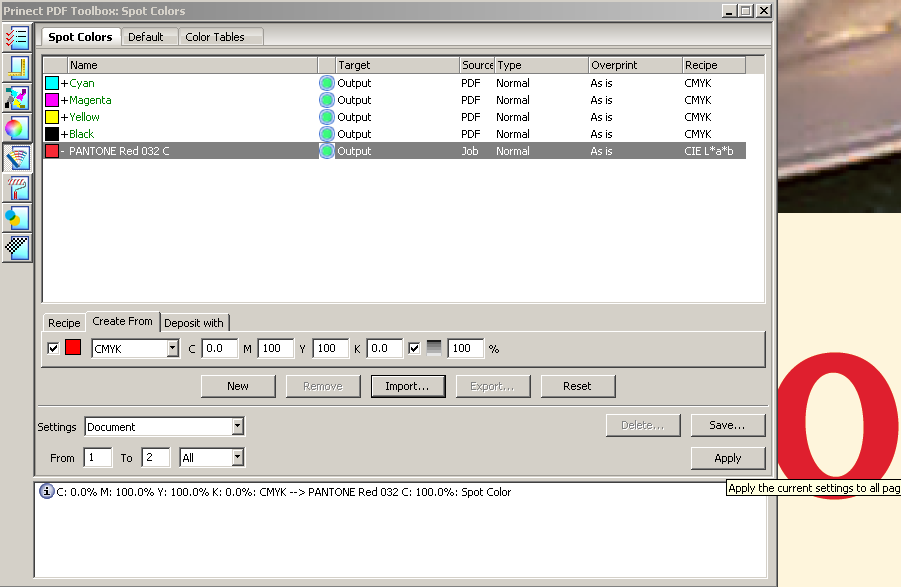Click Output icon for PANTONE Red 032 C
This screenshot has width=901, height=587.
point(327,151)
